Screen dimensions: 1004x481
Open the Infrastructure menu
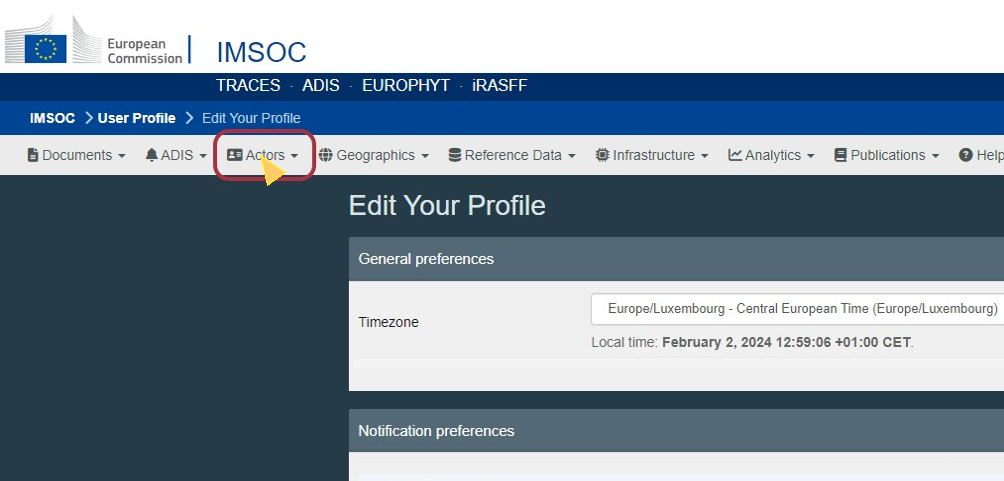(652, 155)
